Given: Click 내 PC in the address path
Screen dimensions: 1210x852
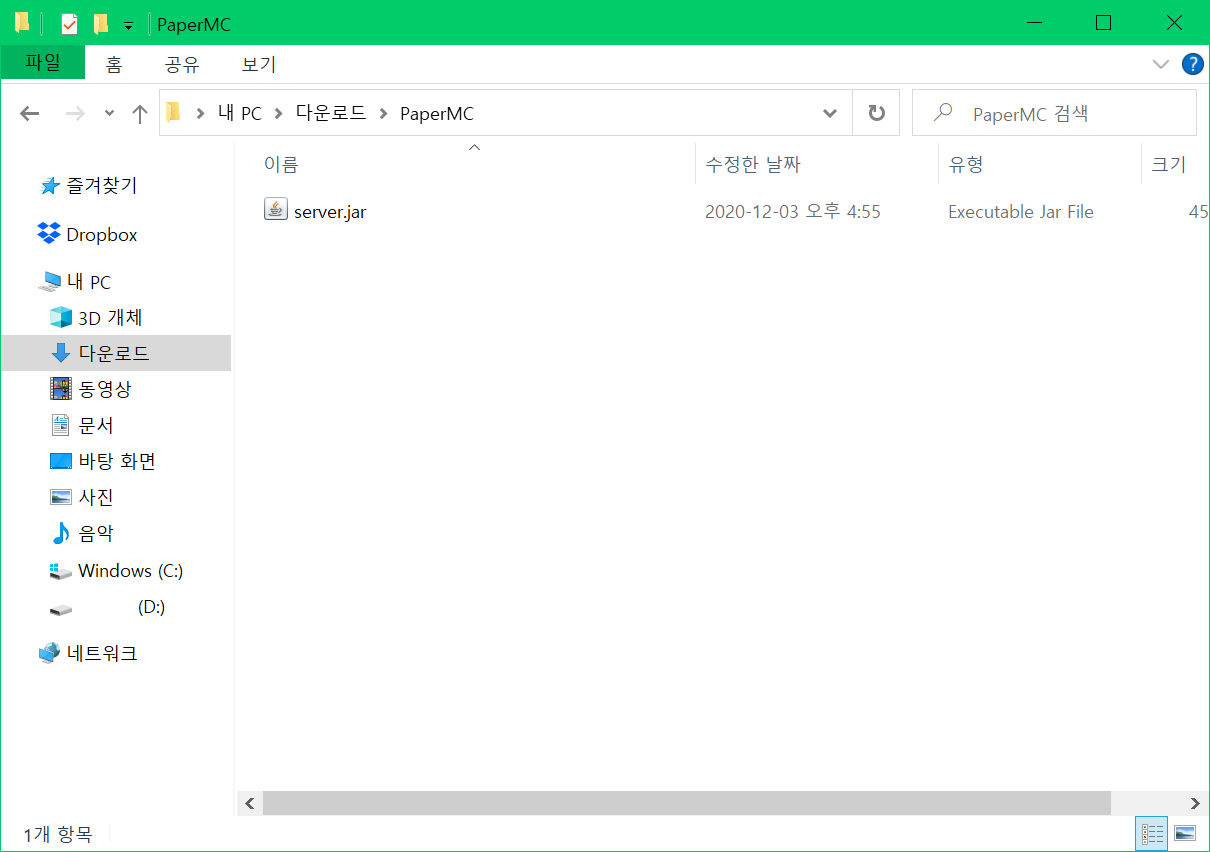Looking at the screenshot, I should (x=240, y=113).
